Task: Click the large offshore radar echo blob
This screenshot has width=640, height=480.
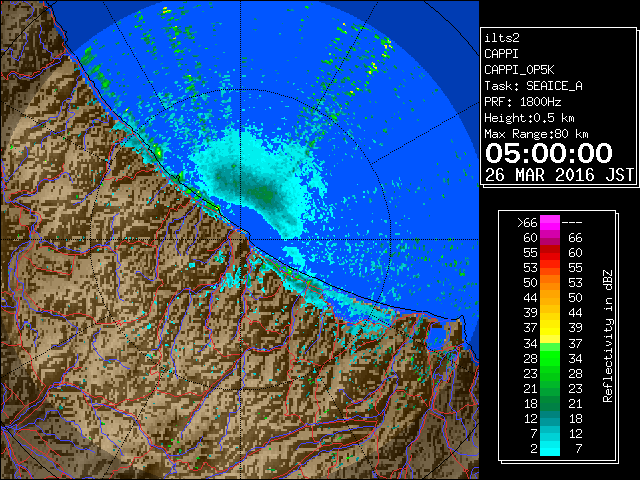Action: [x=257, y=184]
